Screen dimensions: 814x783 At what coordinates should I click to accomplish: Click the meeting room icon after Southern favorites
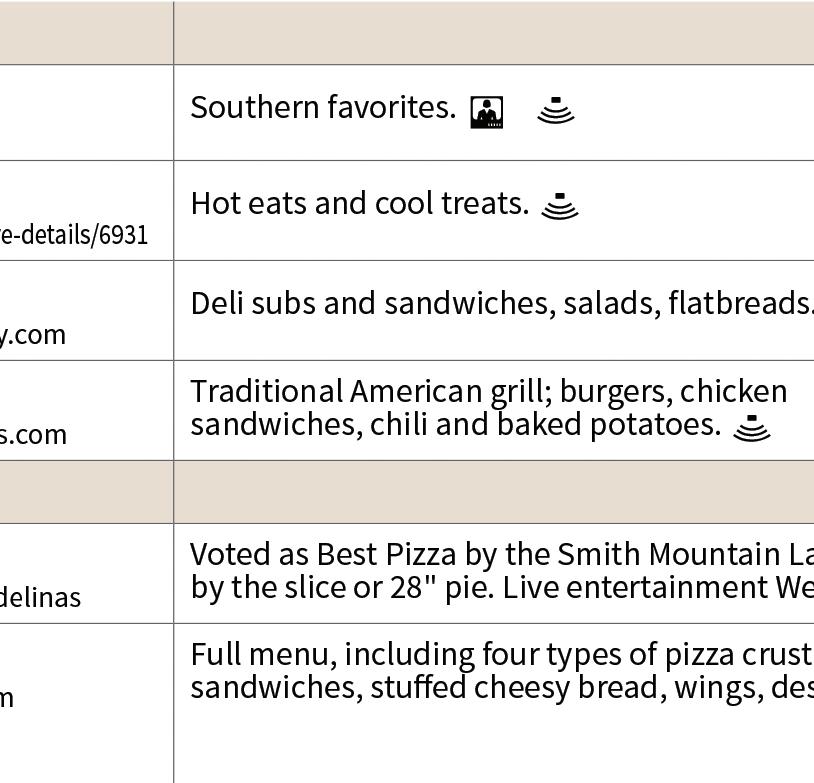click(487, 112)
